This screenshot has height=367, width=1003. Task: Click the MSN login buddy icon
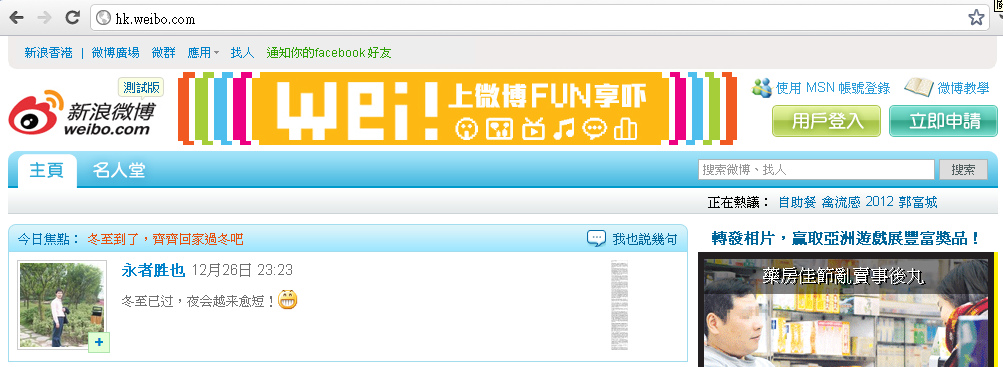(761, 88)
